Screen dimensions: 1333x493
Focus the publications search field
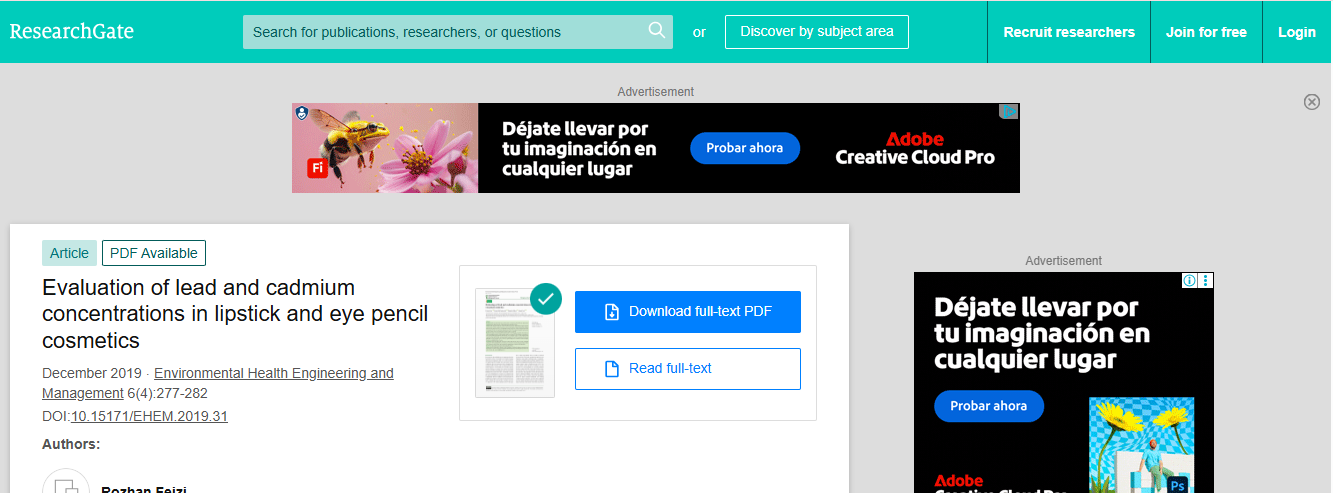(445, 32)
